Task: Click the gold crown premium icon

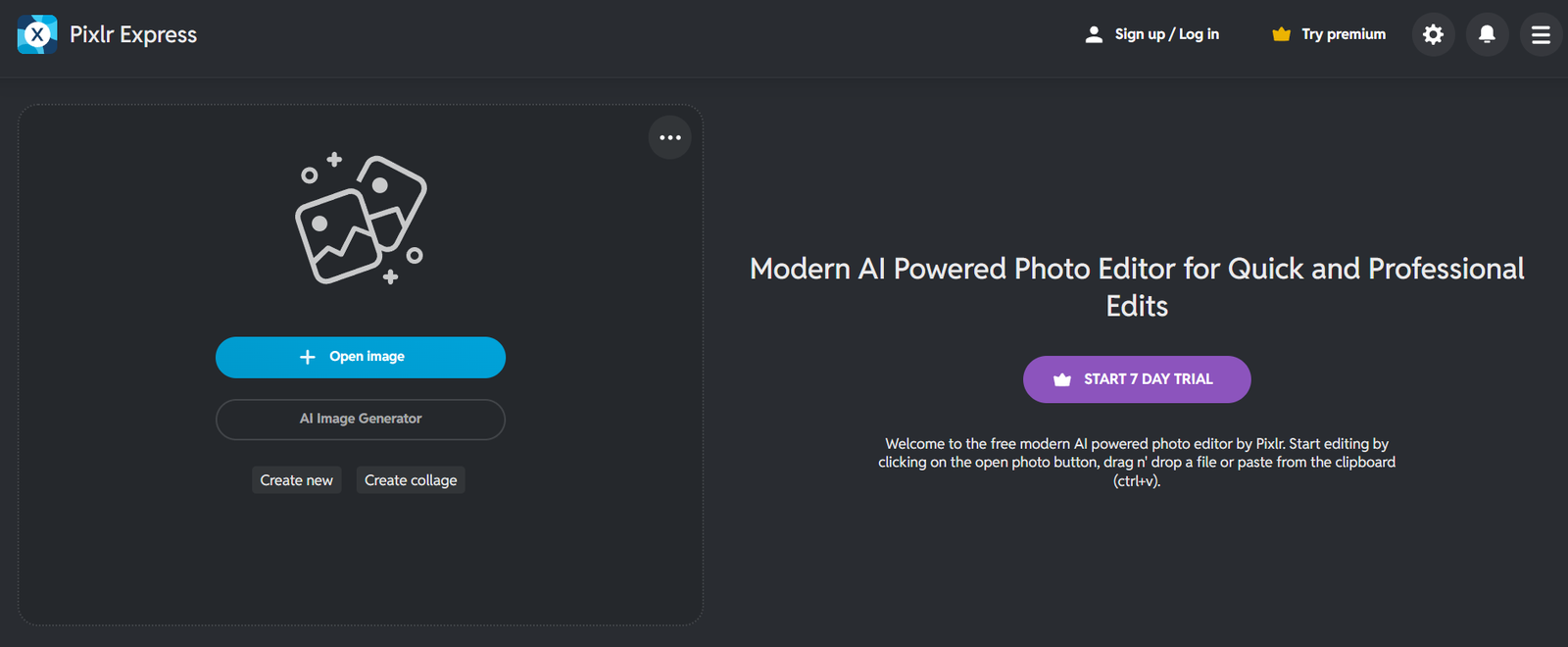Action: [1281, 35]
